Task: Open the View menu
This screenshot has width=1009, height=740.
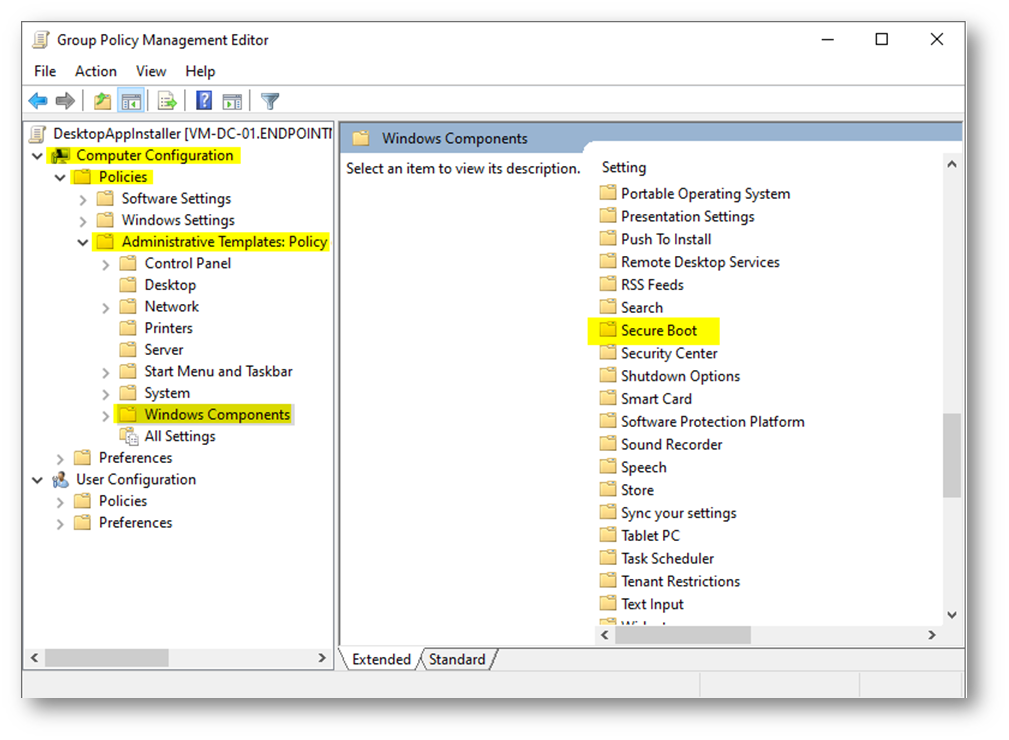Action: click(x=151, y=71)
